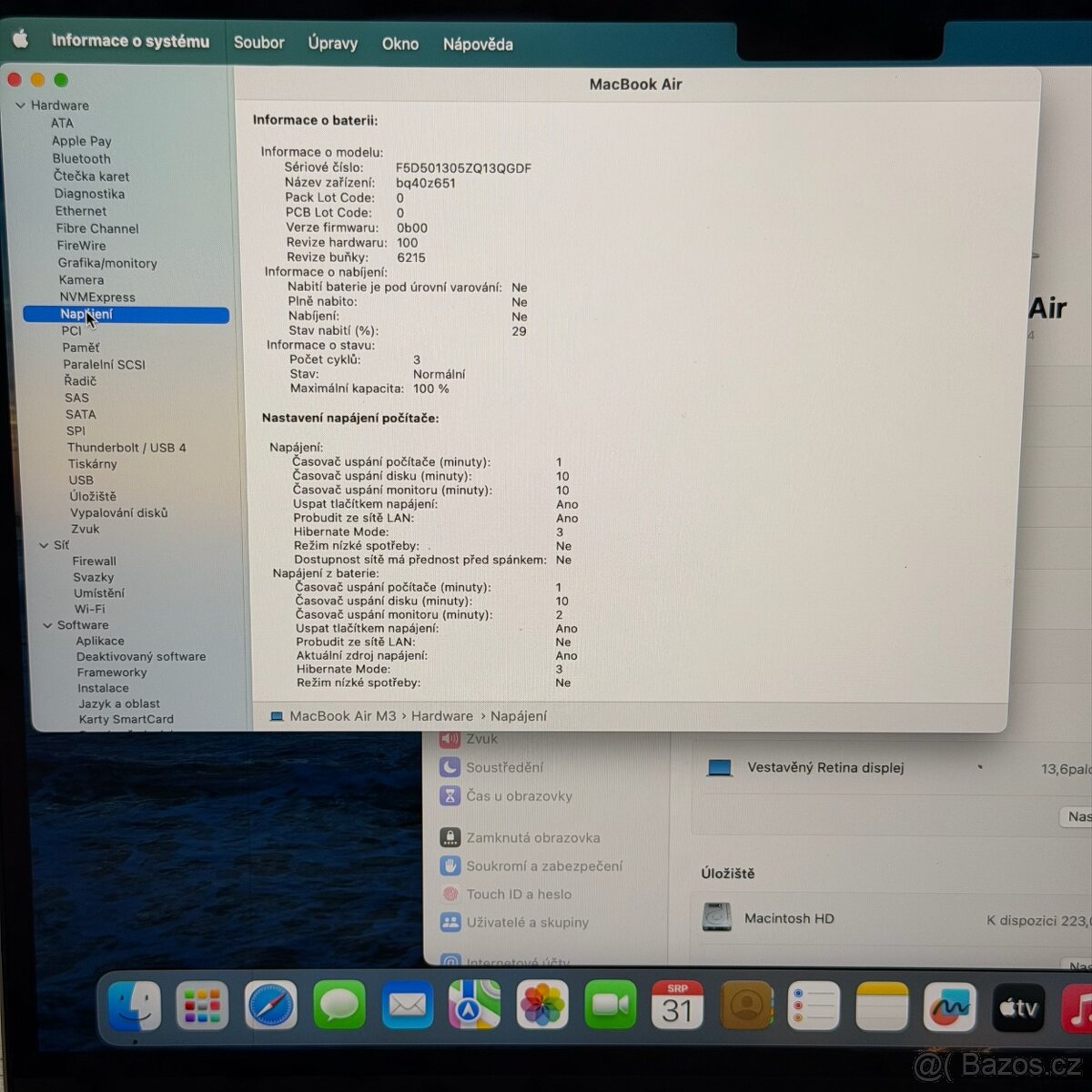Select Frameworky under Software
Screen dimensions: 1092x1092
pos(112,672)
